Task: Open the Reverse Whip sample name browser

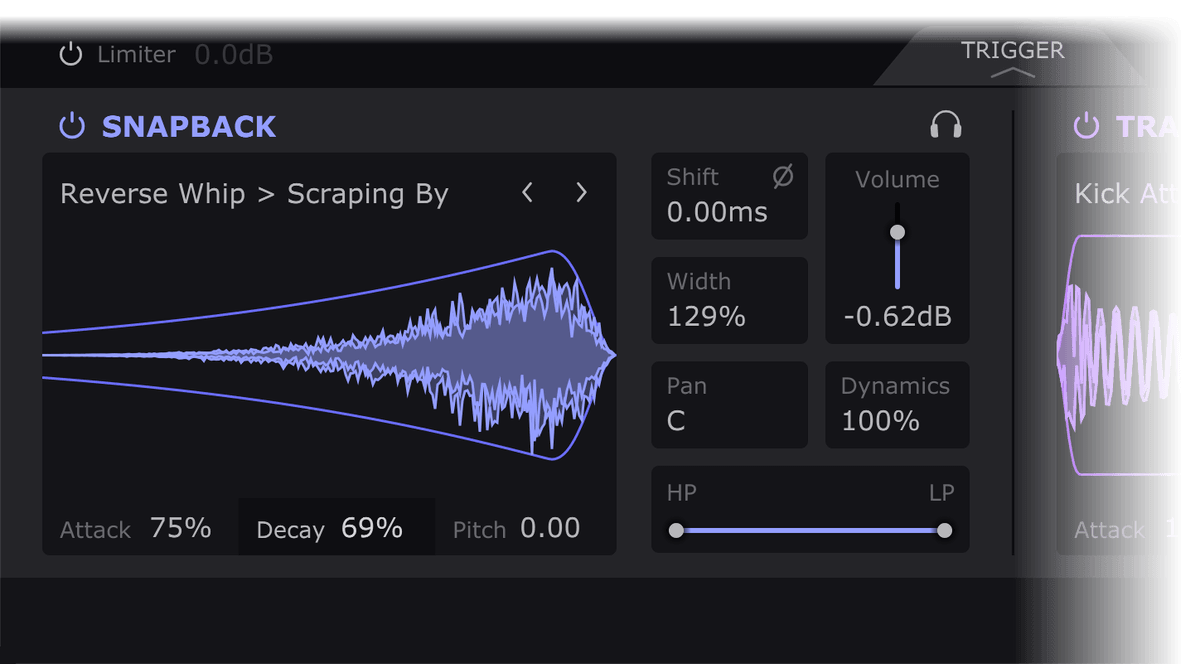Action: pos(254,194)
